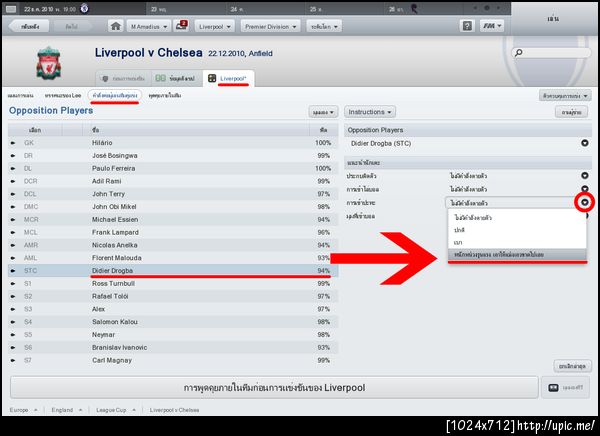The height and width of the screenshot is (436, 600).
Task: Click the magnifier icon in the search box
Action: (x=519, y=52)
